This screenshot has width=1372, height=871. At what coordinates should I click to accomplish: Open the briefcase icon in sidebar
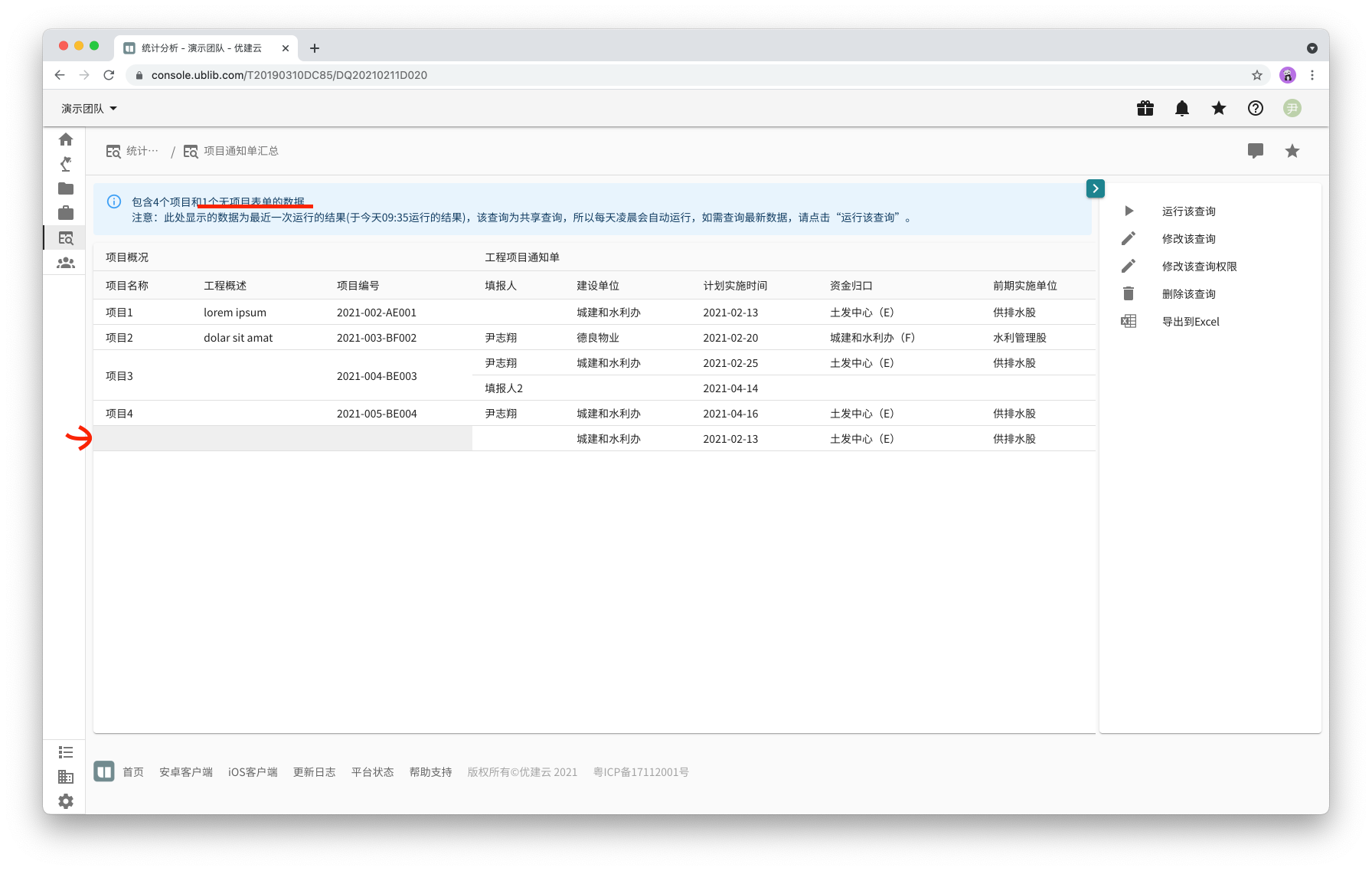click(x=66, y=213)
